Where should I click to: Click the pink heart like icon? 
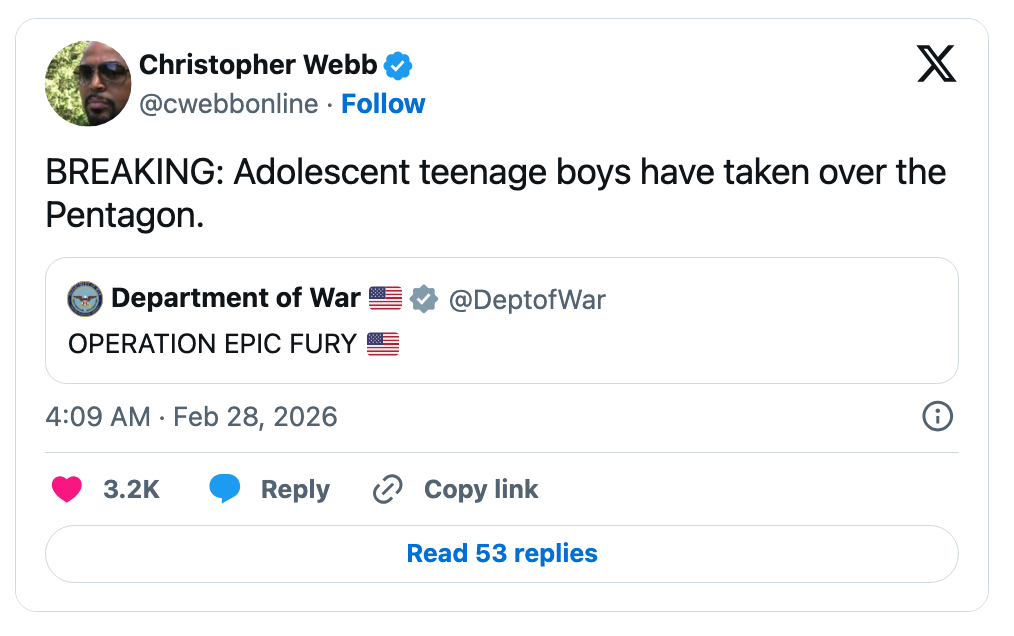pyautogui.click(x=66, y=489)
